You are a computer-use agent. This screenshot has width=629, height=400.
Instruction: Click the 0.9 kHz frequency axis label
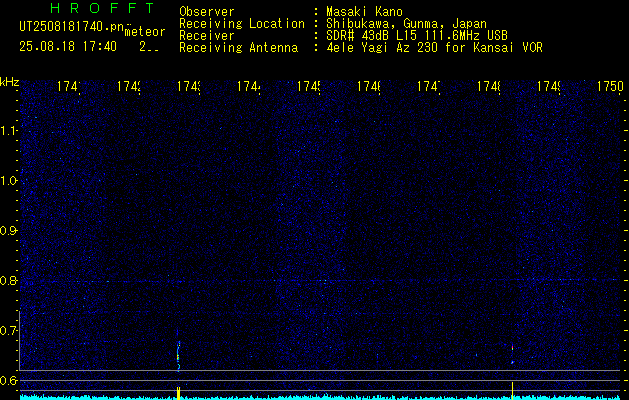pyautogui.click(x=8, y=230)
